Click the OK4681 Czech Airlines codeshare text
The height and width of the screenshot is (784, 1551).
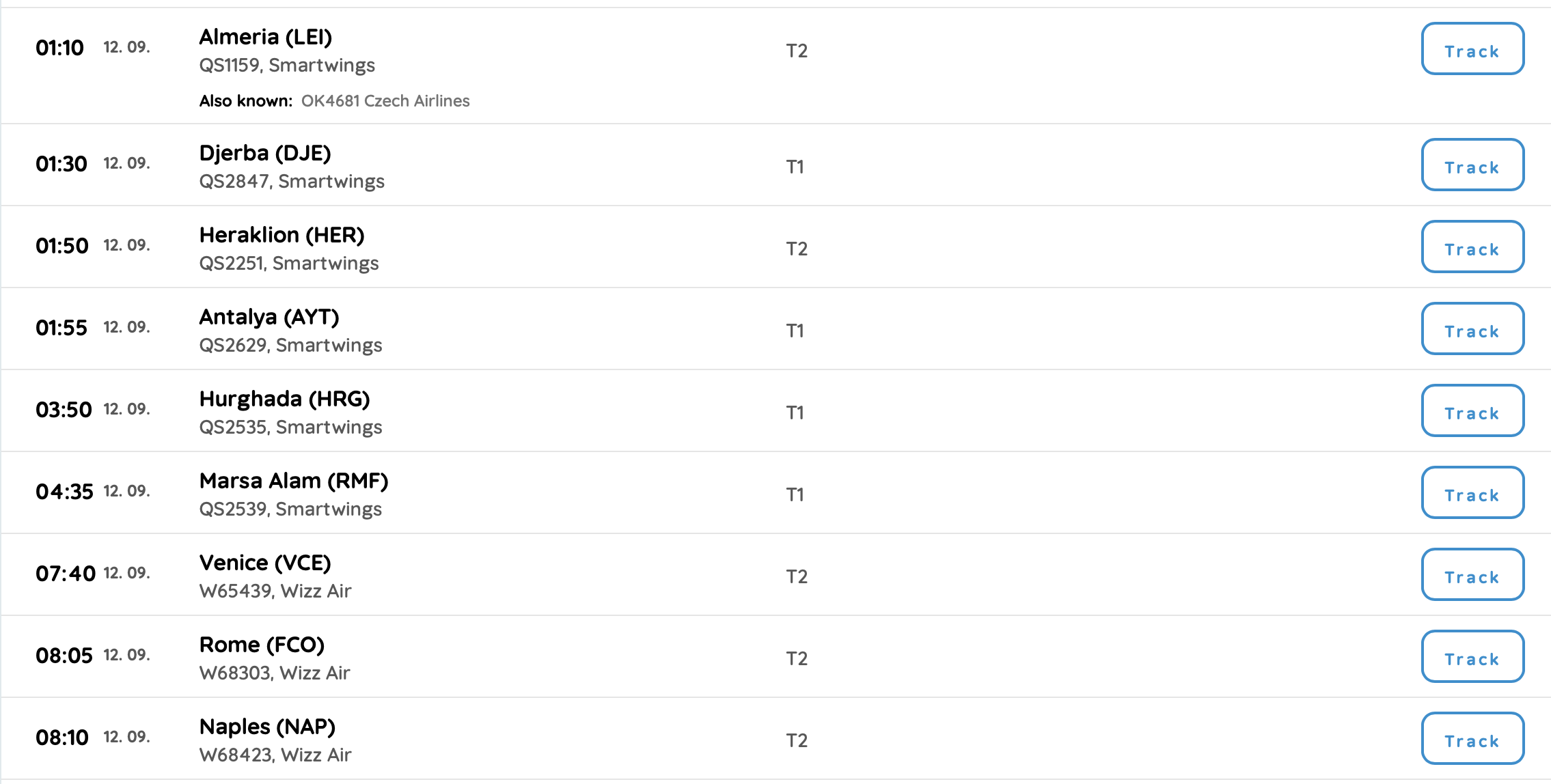385,101
